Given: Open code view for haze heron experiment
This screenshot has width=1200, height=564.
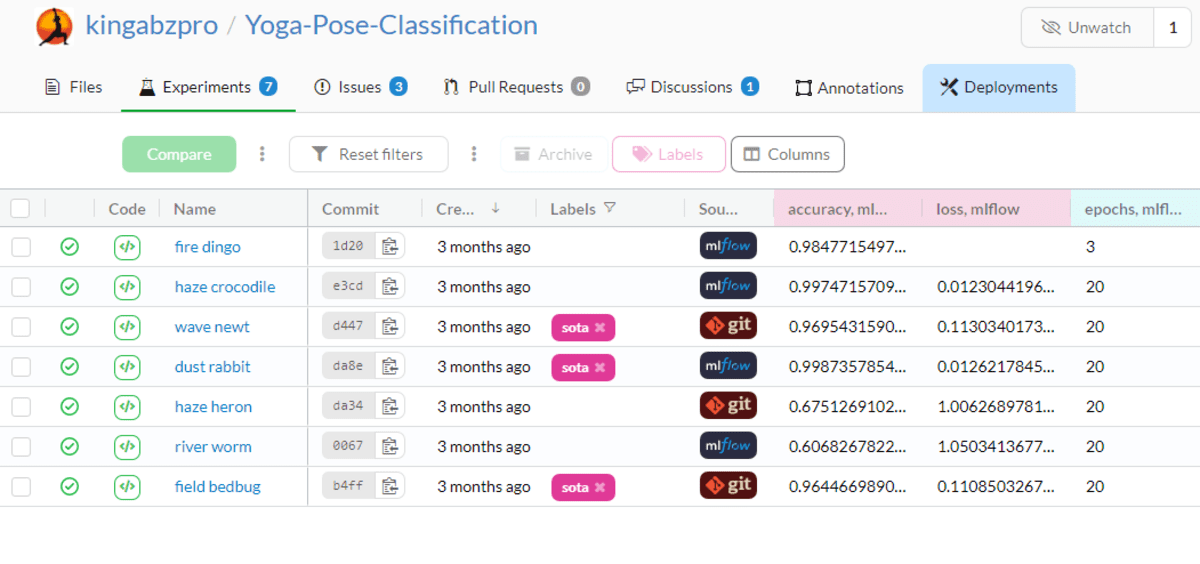Looking at the screenshot, I should click(127, 407).
